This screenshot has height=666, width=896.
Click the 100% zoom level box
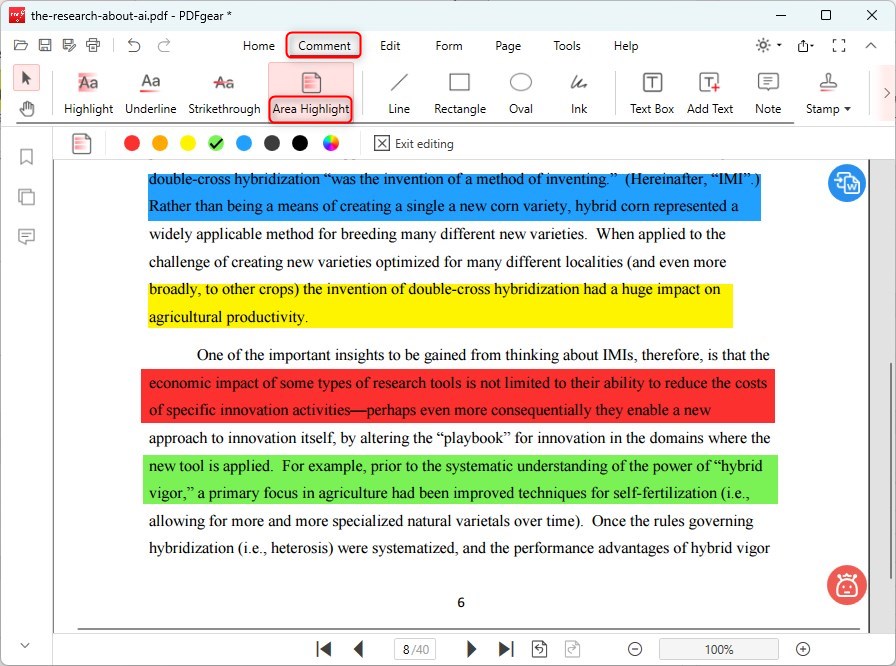pyautogui.click(x=718, y=649)
